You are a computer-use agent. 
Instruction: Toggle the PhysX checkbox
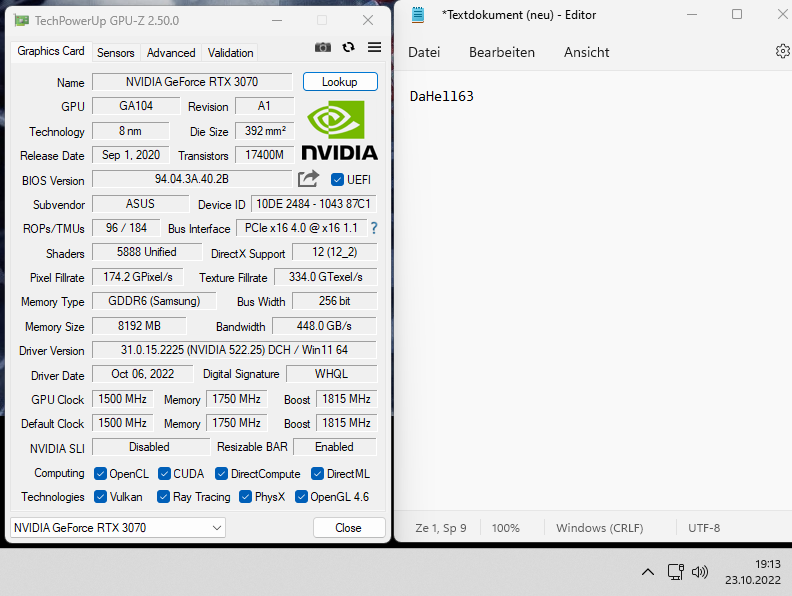[x=245, y=497]
